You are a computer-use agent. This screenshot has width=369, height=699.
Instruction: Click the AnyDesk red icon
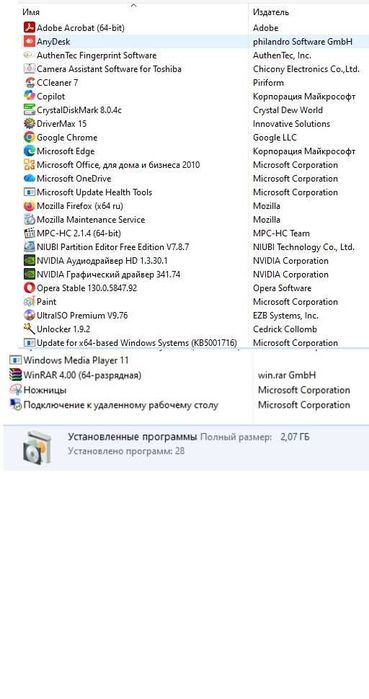click(x=29, y=41)
